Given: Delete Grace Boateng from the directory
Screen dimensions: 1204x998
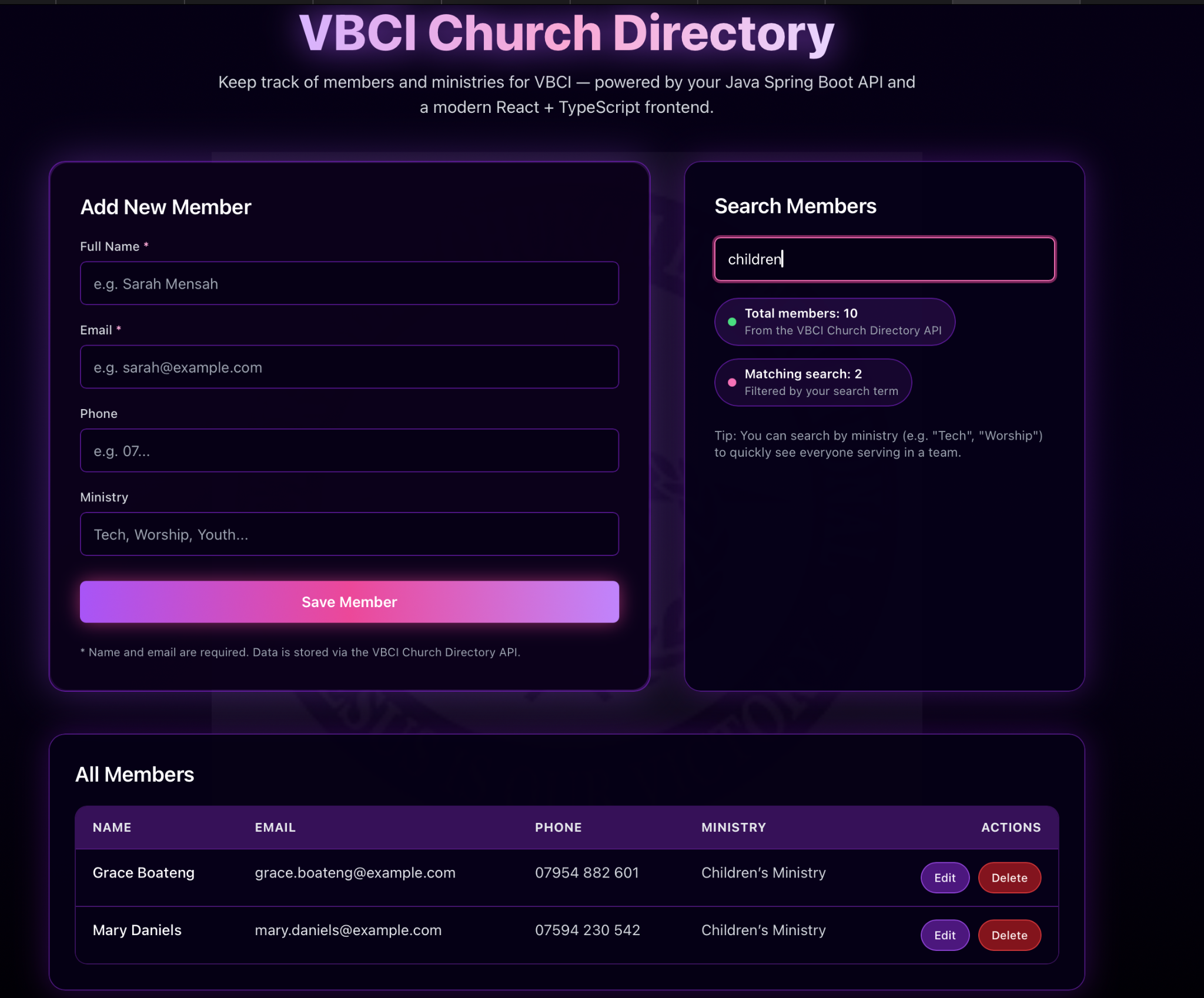Looking at the screenshot, I should pyautogui.click(x=1009, y=878).
